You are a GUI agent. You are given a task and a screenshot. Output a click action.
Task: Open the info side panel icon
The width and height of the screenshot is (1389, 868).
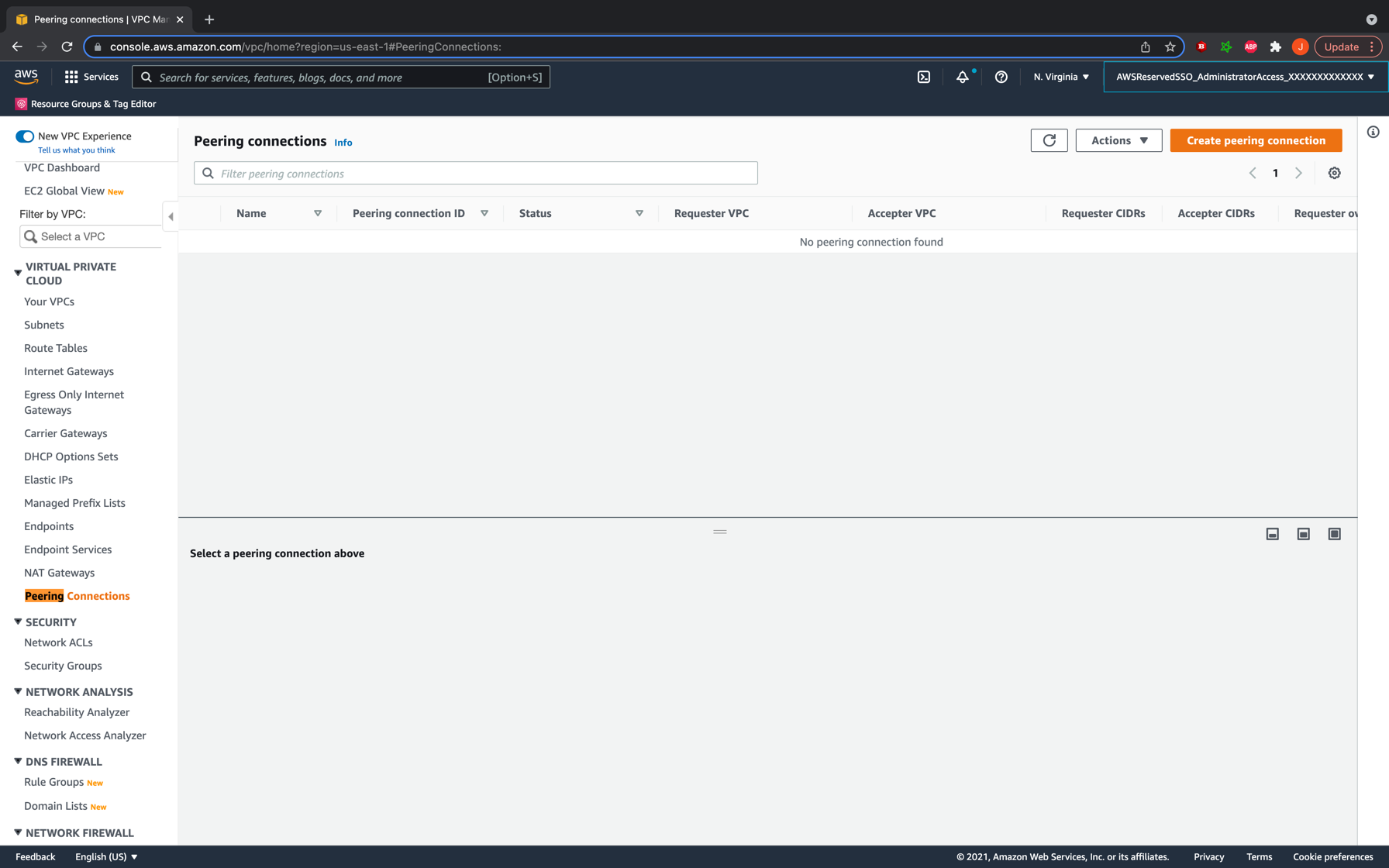pos(1373,133)
